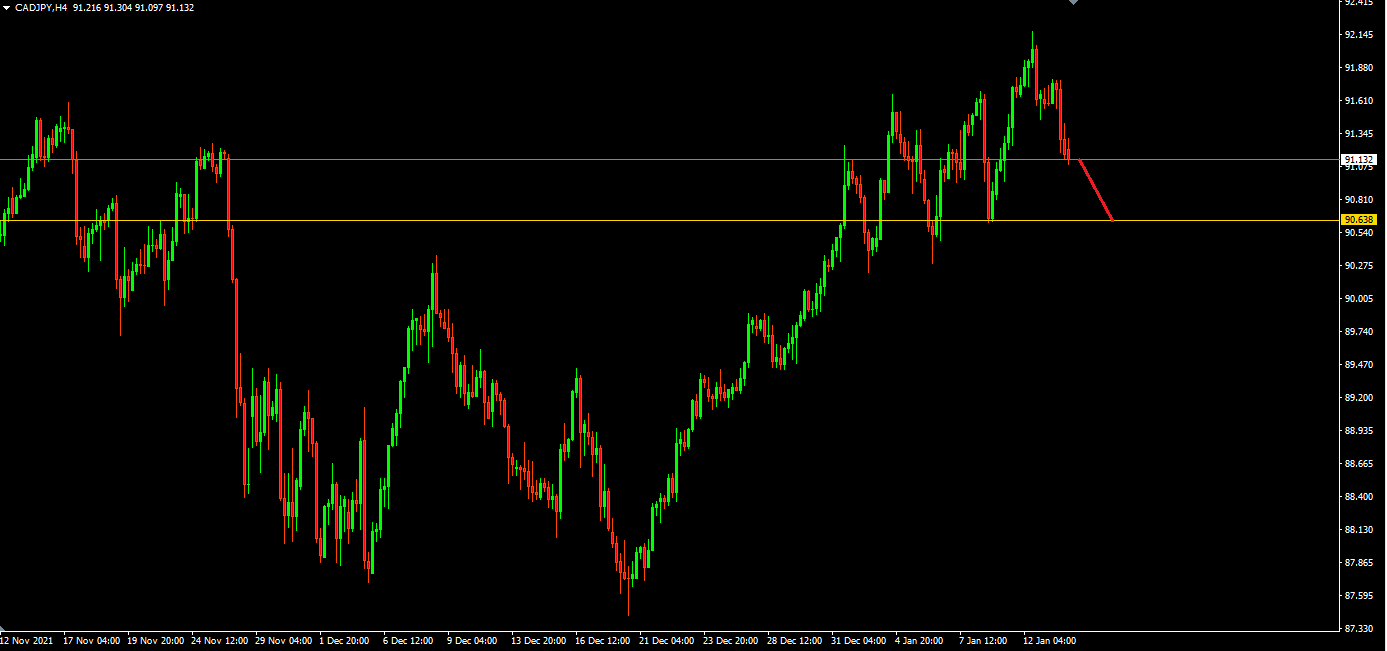
Task: Click the 21 Dec 04:00 time label
Action: pyautogui.click(x=667, y=640)
